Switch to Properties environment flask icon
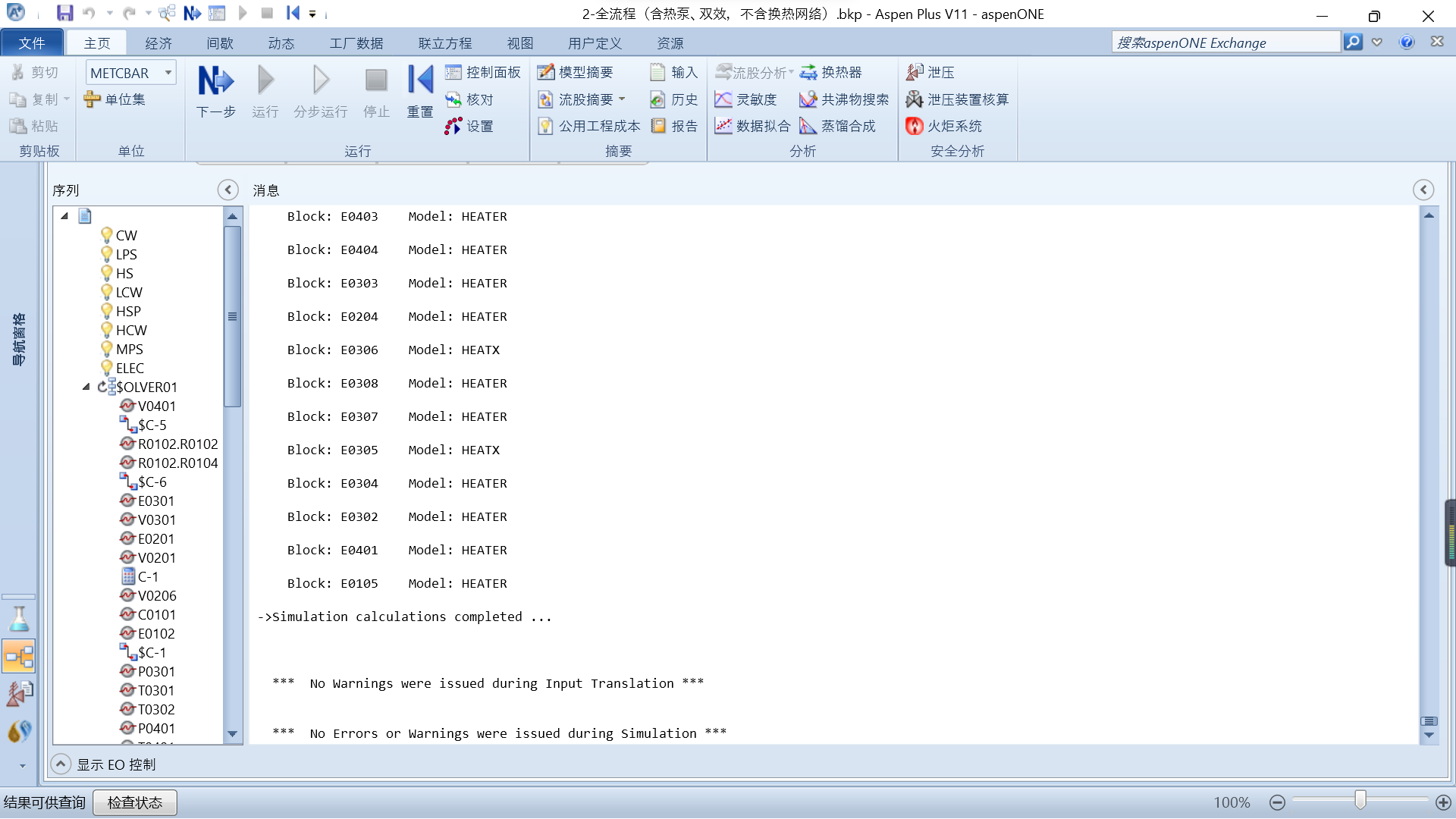The width and height of the screenshot is (1456, 819). (19, 620)
